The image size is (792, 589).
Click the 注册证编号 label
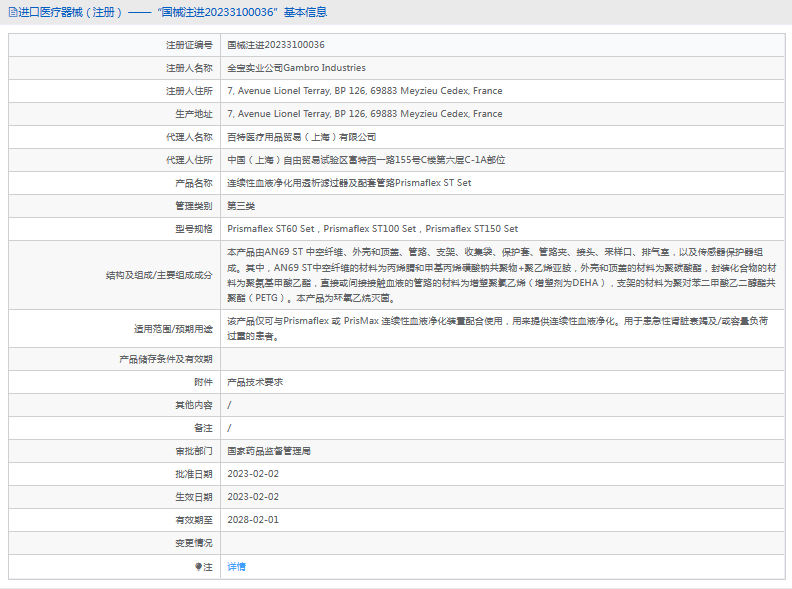[189, 45]
